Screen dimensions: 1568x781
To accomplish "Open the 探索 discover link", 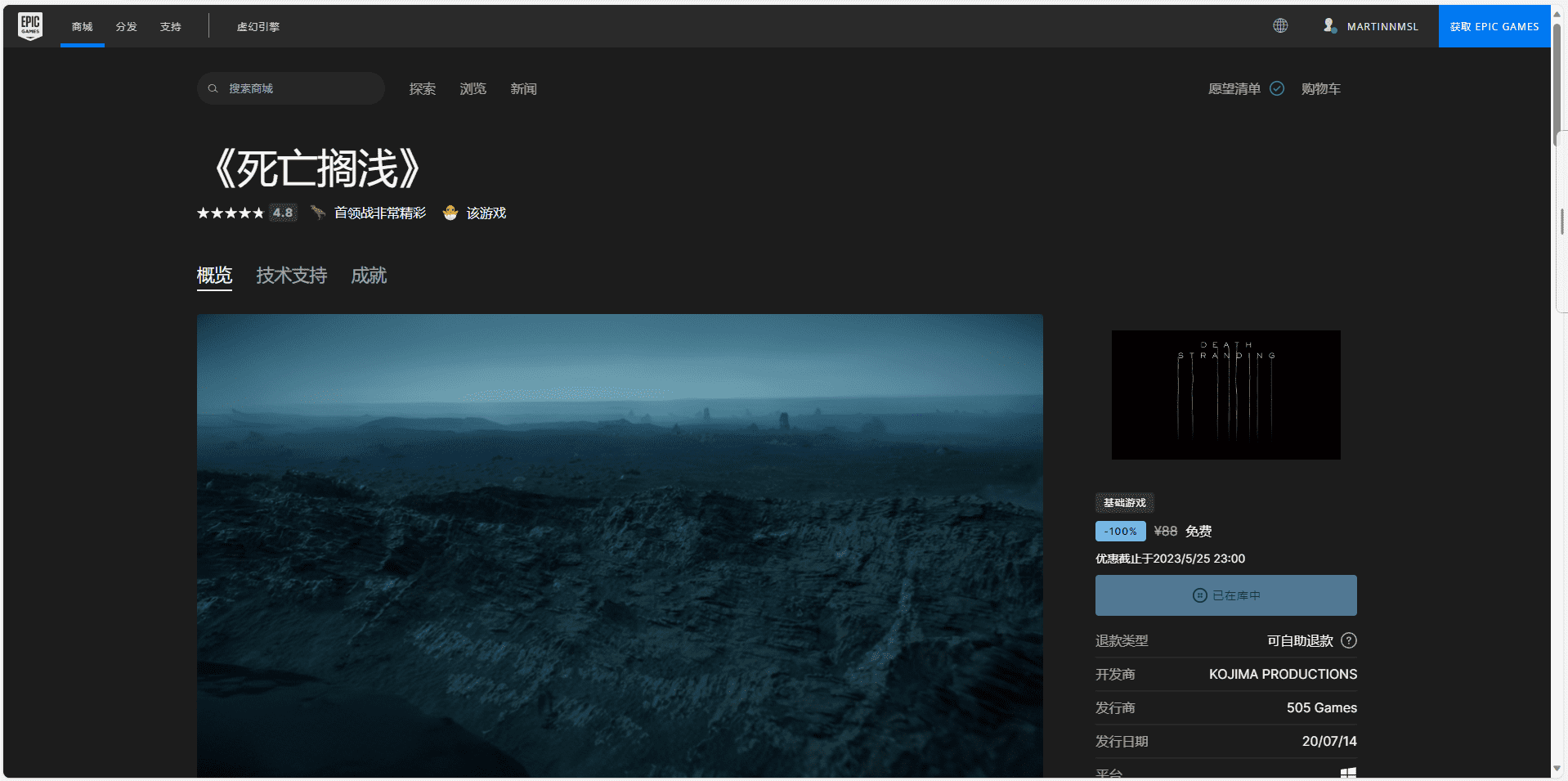I will [x=423, y=88].
